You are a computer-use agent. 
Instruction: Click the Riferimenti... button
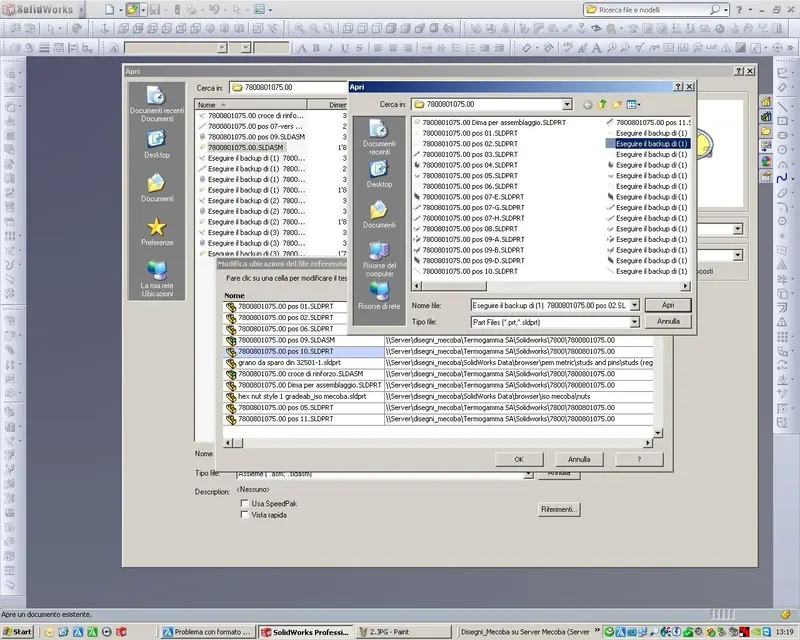tap(559, 509)
